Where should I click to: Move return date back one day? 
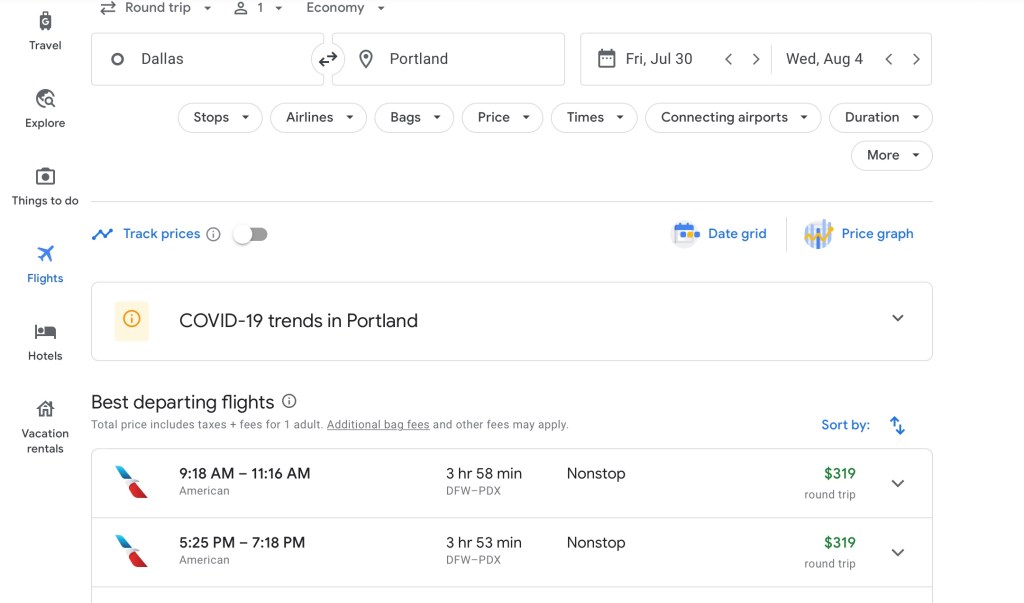click(x=888, y=59)
